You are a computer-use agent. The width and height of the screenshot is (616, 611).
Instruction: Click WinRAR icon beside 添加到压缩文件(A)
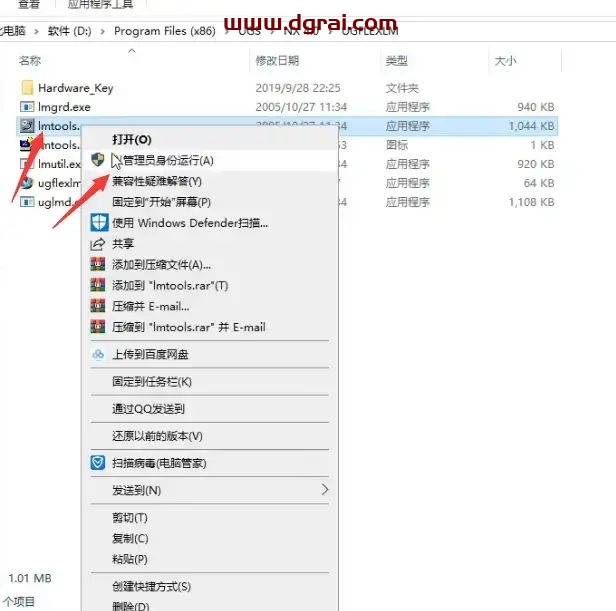click(x=98, y=264)
